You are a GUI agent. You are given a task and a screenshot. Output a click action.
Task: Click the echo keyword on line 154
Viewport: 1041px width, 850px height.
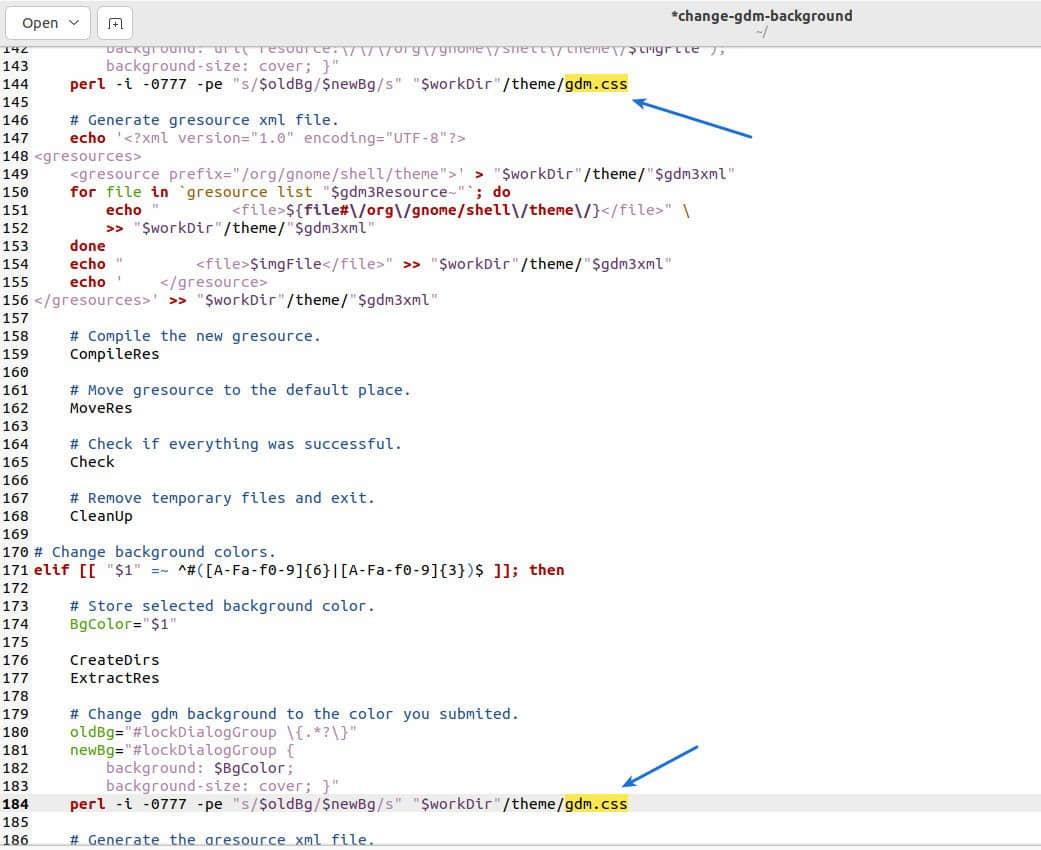[x=87, y=264]
